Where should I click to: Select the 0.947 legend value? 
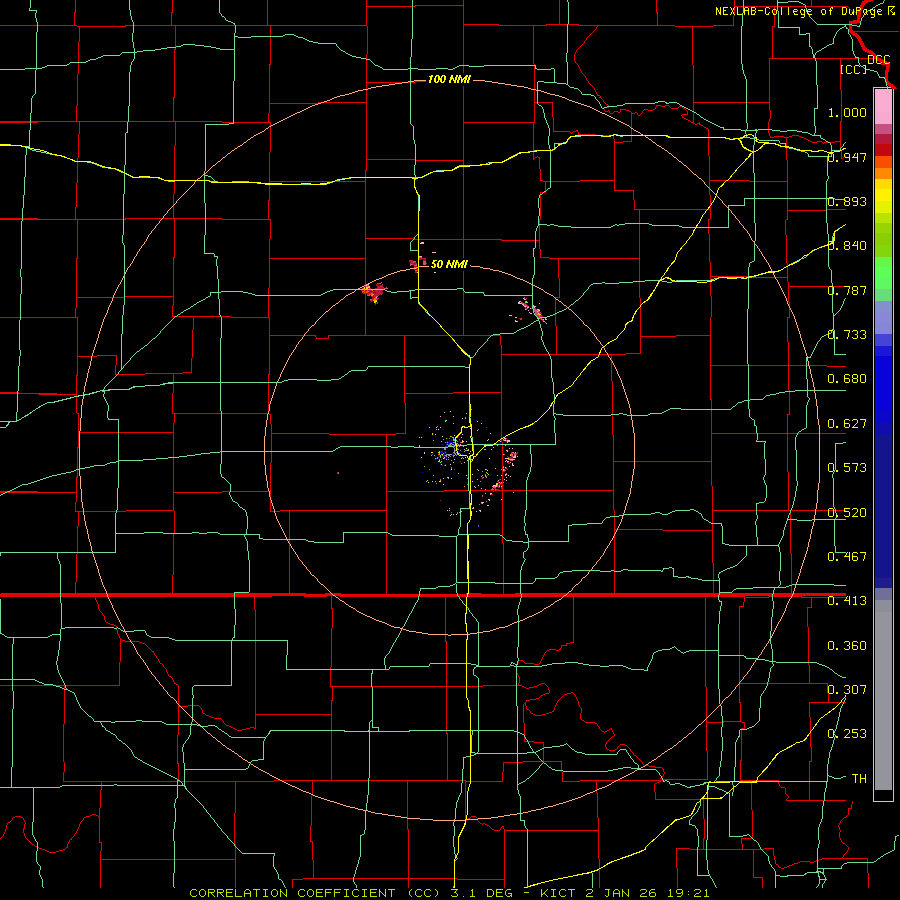tap(847, 157)
